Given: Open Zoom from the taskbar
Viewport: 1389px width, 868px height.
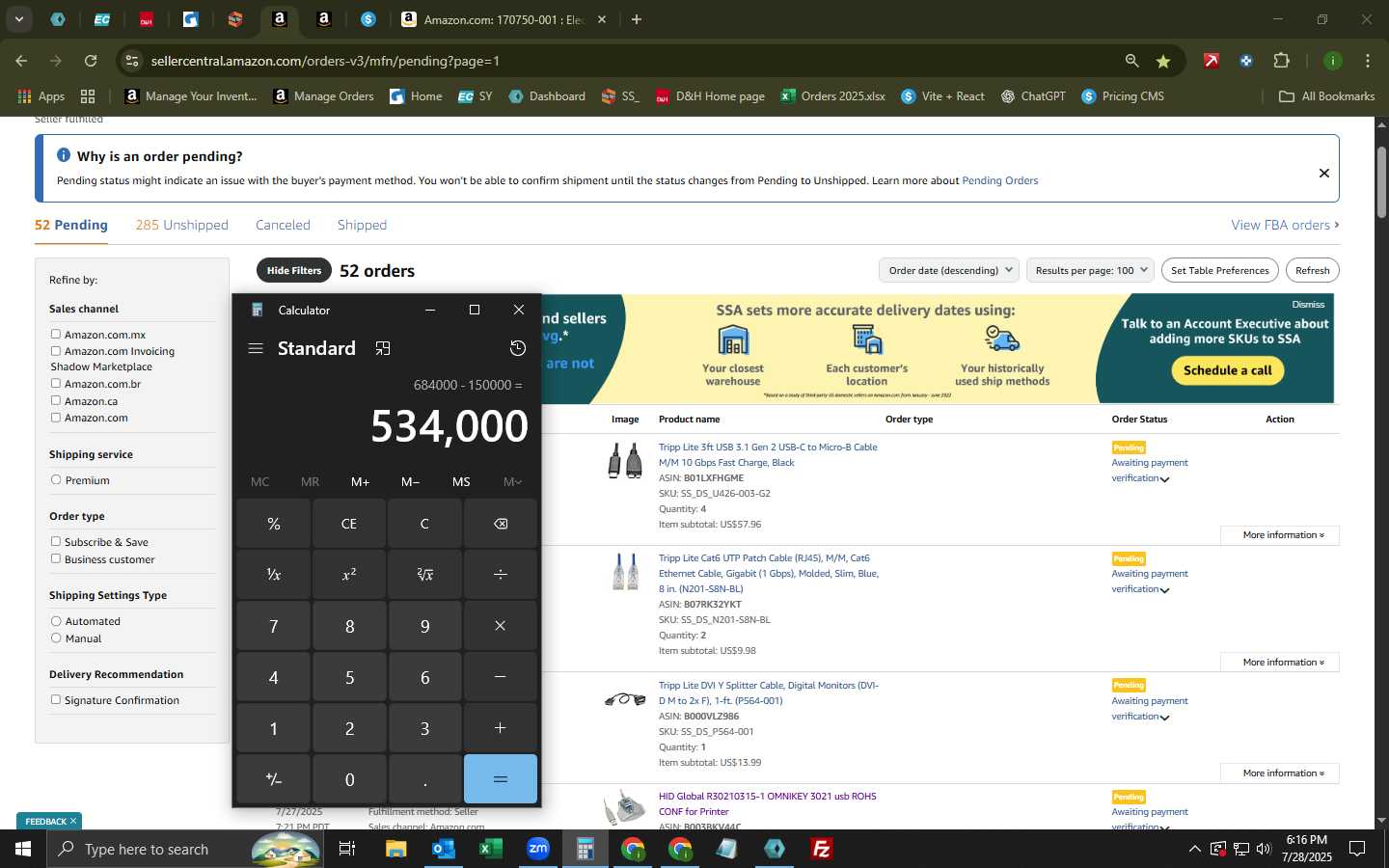Looking at the screenshot, I should [537, 849].
